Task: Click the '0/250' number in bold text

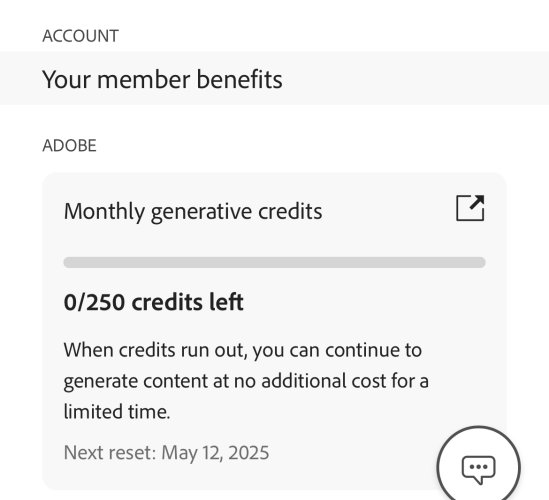Action: click(x=94, y=302)
